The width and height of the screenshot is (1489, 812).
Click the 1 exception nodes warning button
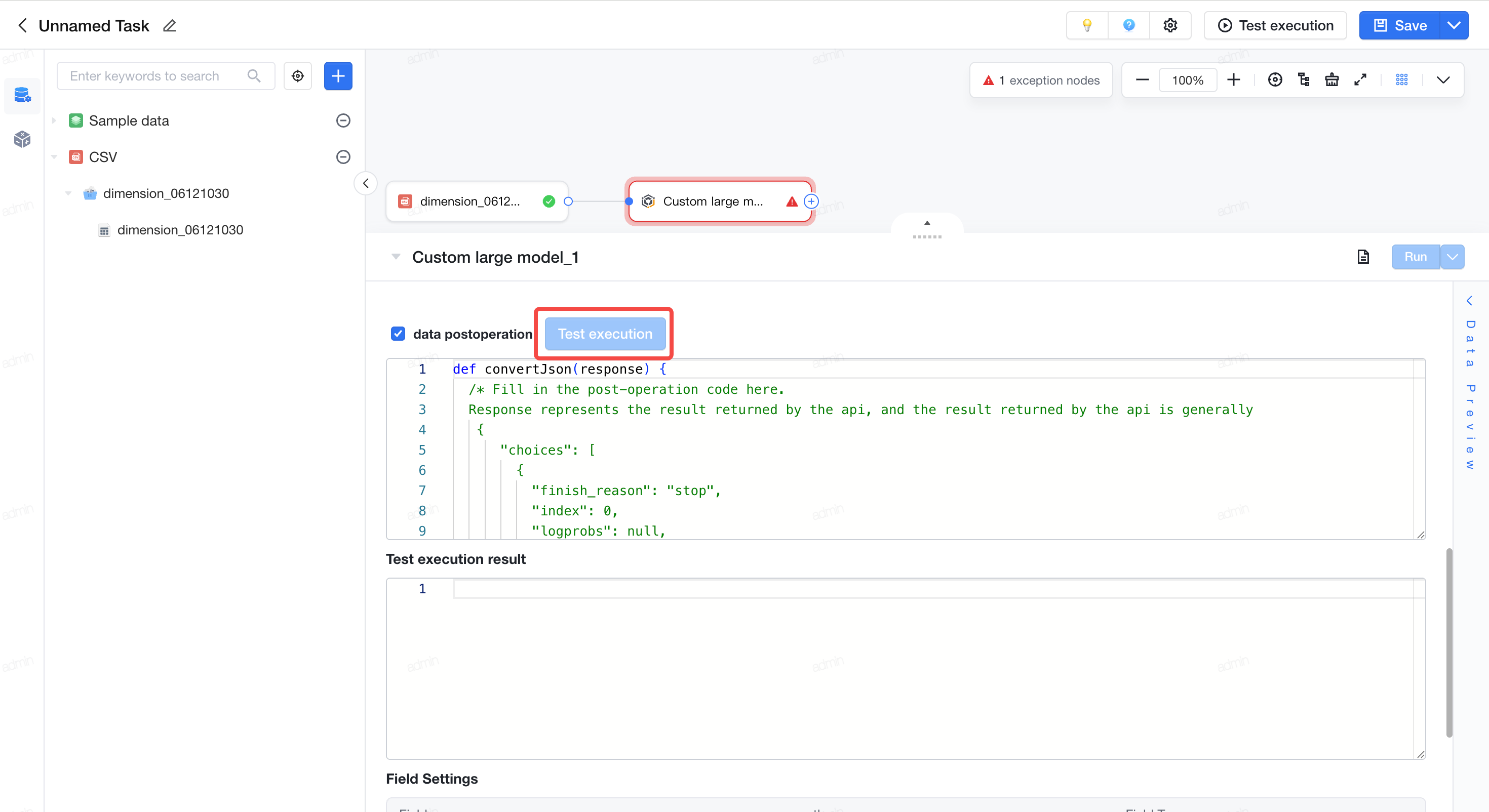click(1041, 80)
